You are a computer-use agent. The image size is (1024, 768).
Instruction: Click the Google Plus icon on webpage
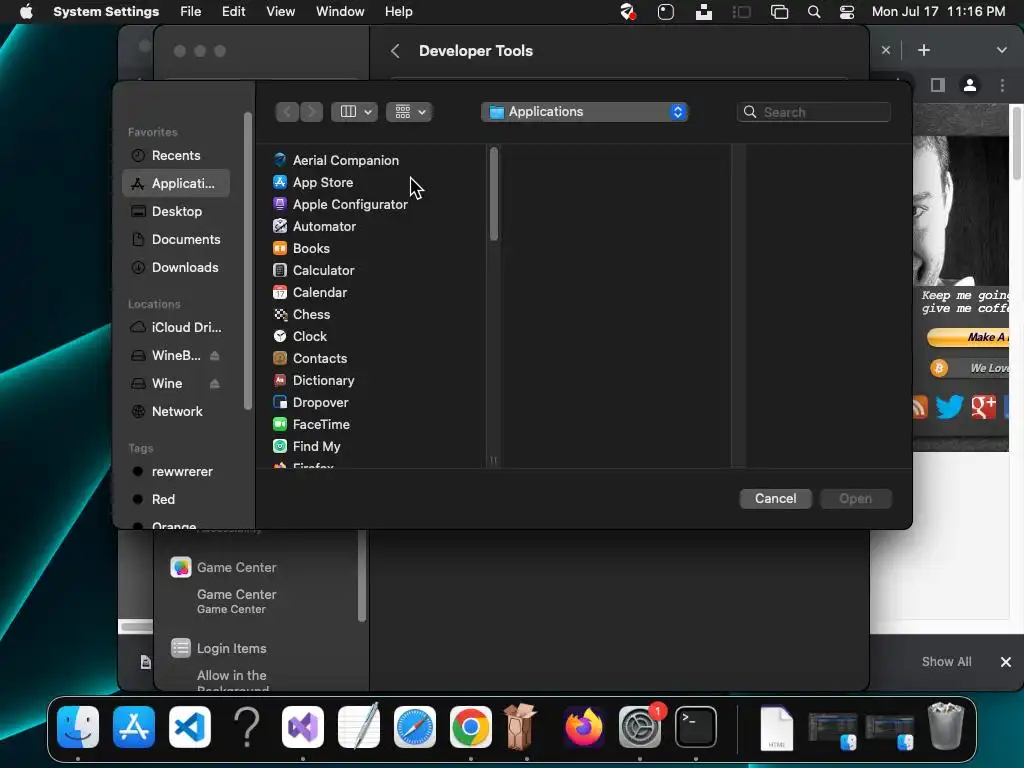tap(984, 406)
